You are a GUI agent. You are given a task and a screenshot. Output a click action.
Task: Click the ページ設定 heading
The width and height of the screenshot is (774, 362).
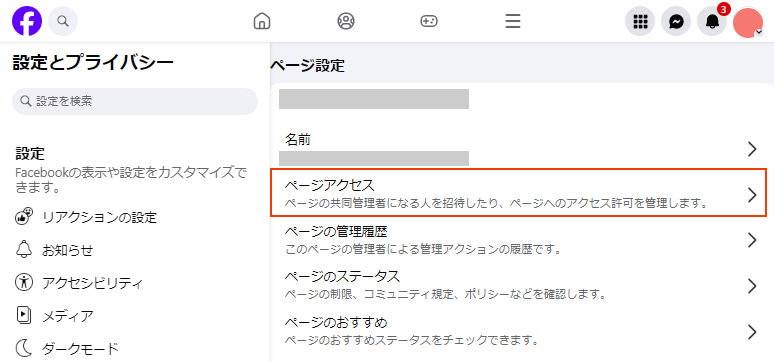[308, 66]
